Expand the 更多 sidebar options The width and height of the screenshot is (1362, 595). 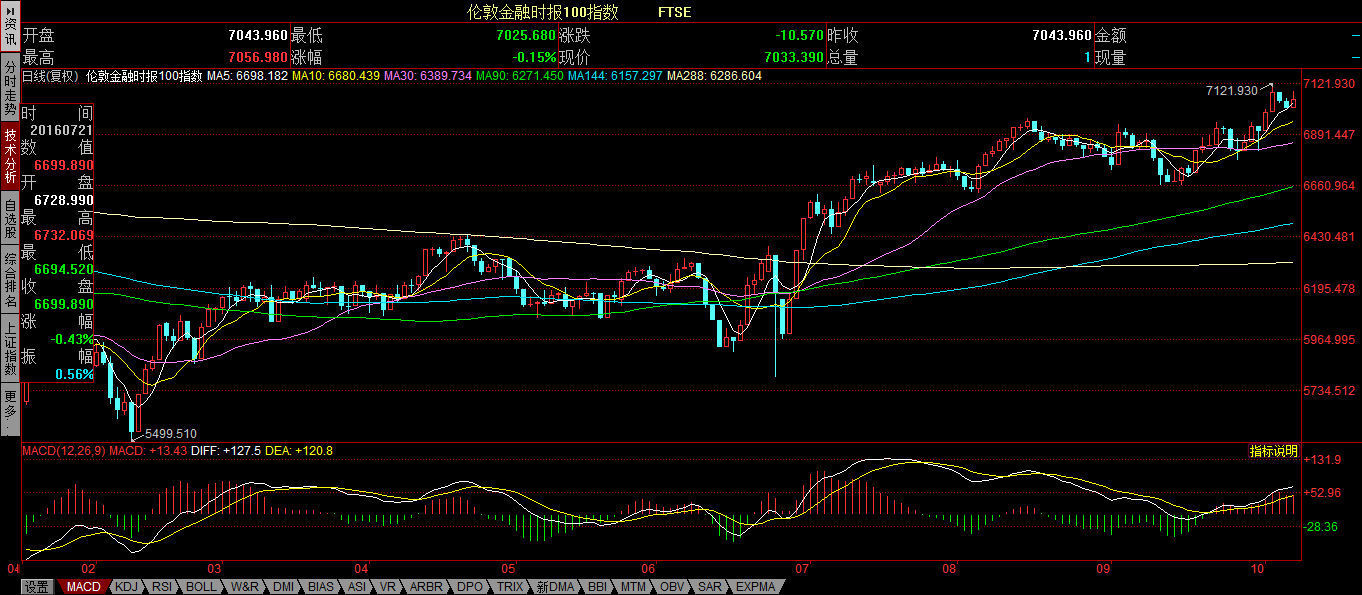(x=9, y=410)
